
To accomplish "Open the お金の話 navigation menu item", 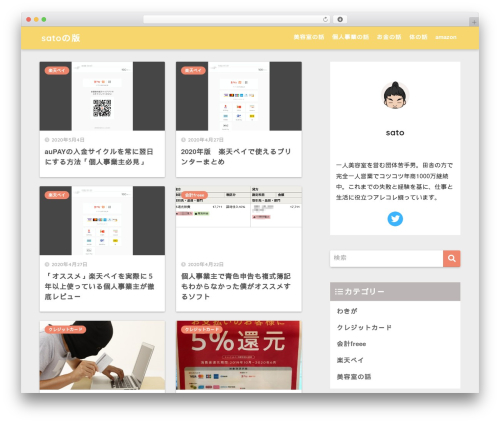I will tap(389, 37).
